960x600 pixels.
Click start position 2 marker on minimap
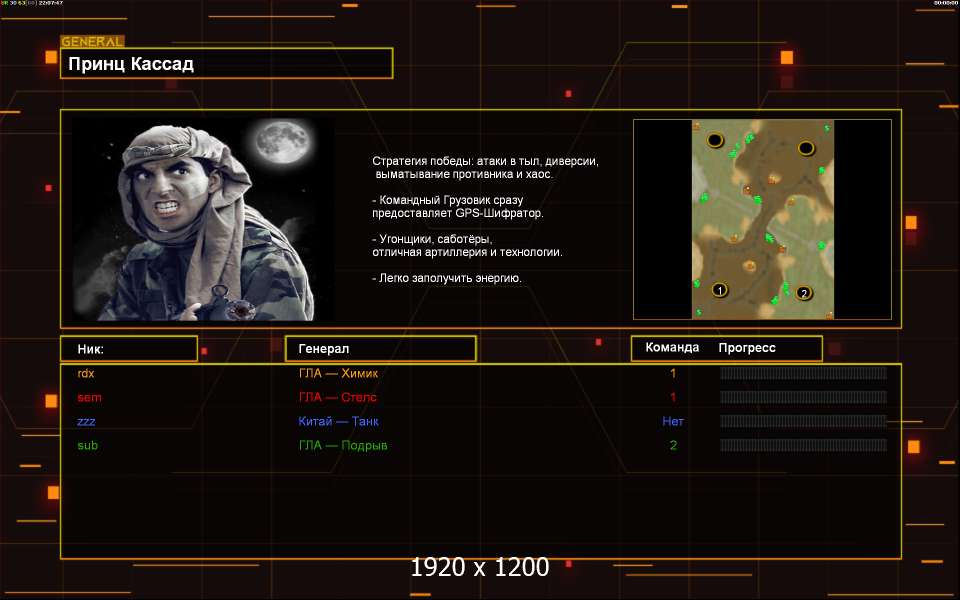click(803, 293)
